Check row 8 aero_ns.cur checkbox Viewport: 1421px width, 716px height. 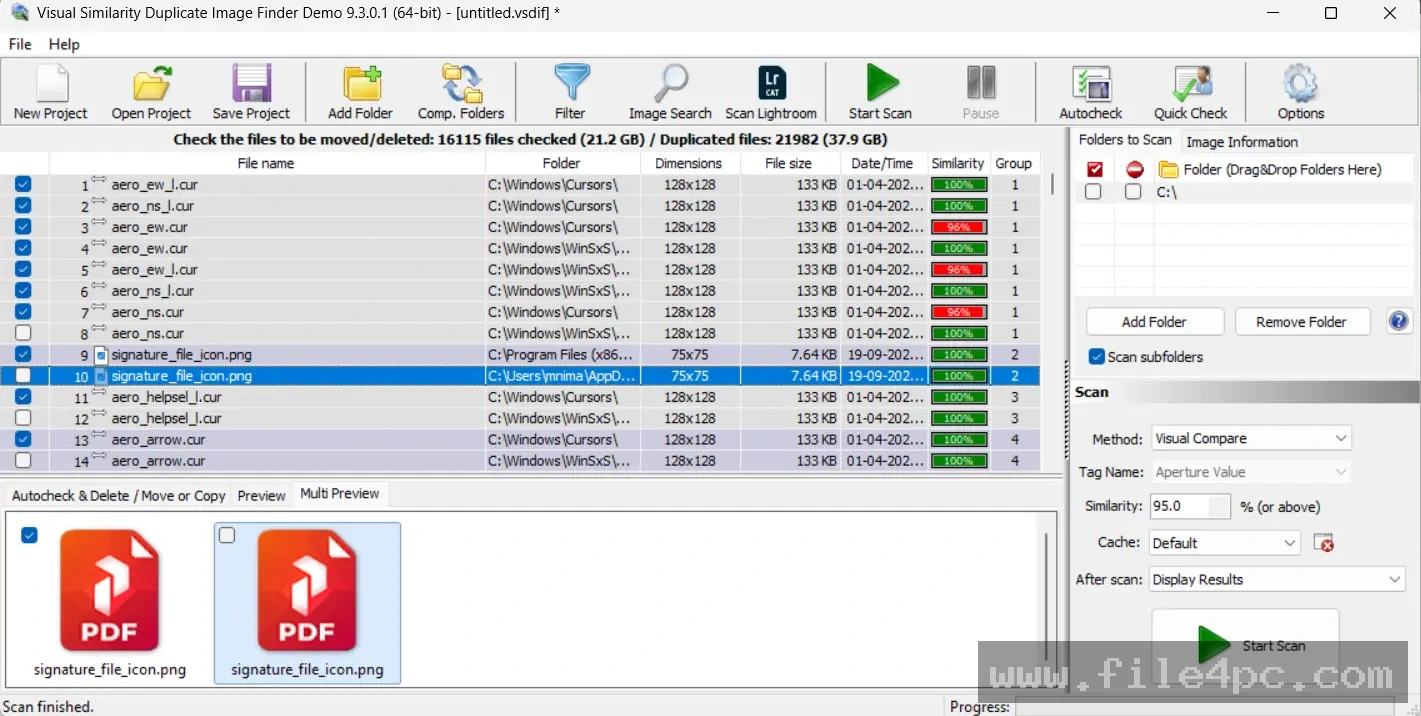point(23,333)
